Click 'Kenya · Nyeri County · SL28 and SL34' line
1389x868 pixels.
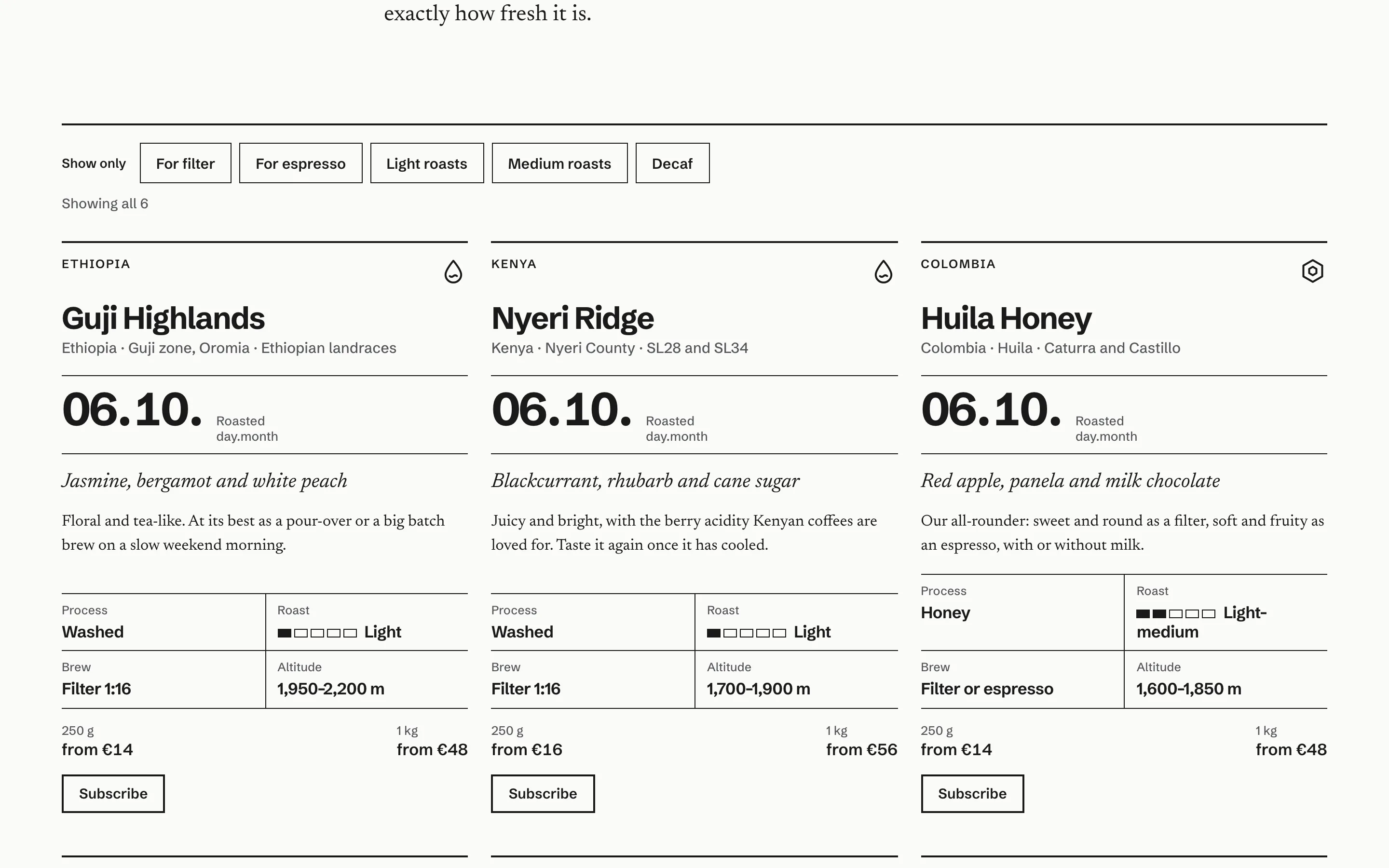click(619, 349)
